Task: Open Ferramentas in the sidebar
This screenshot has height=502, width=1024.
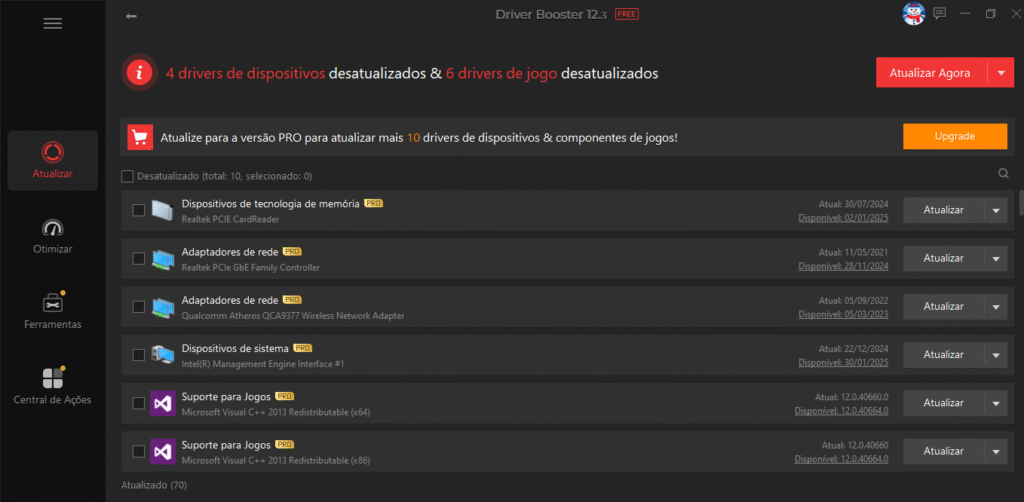Action: tap(53, 311)
